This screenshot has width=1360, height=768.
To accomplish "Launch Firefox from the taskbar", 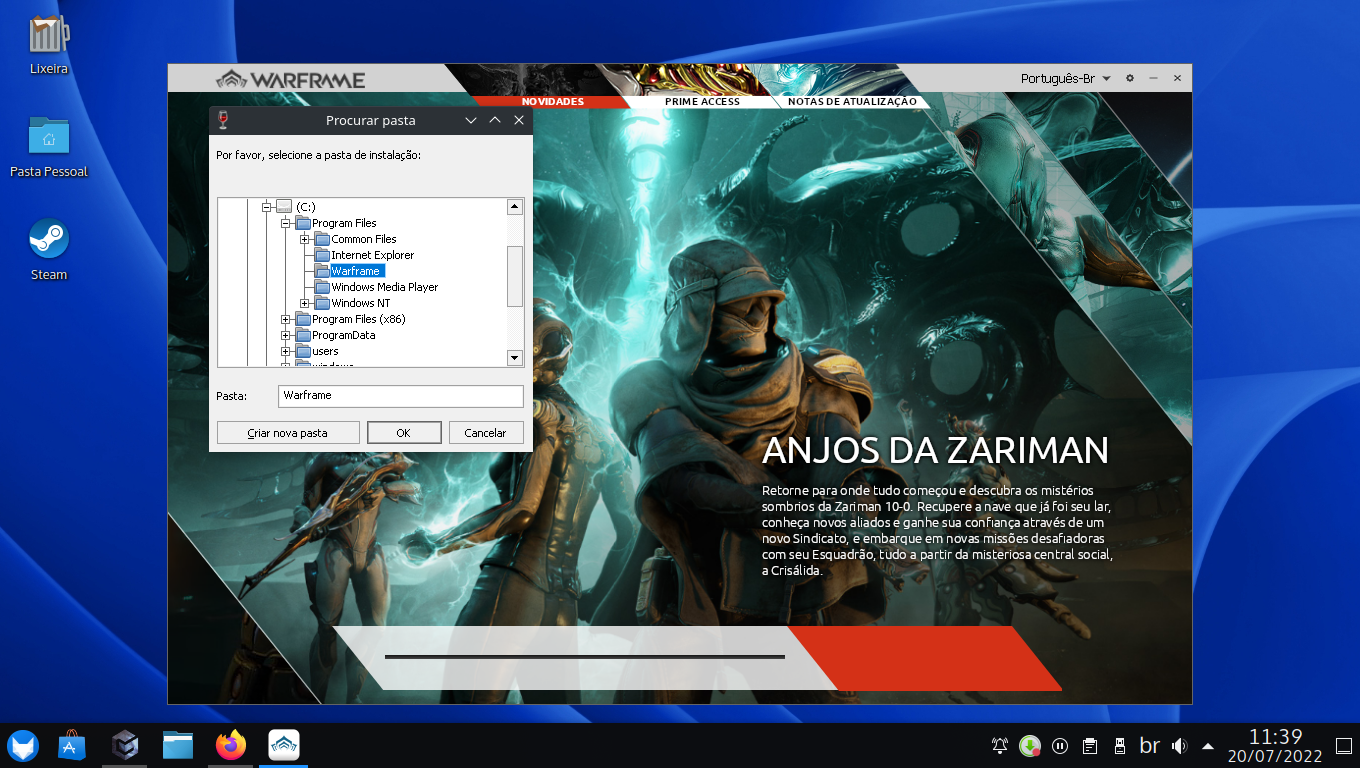I will click(231, 745).
